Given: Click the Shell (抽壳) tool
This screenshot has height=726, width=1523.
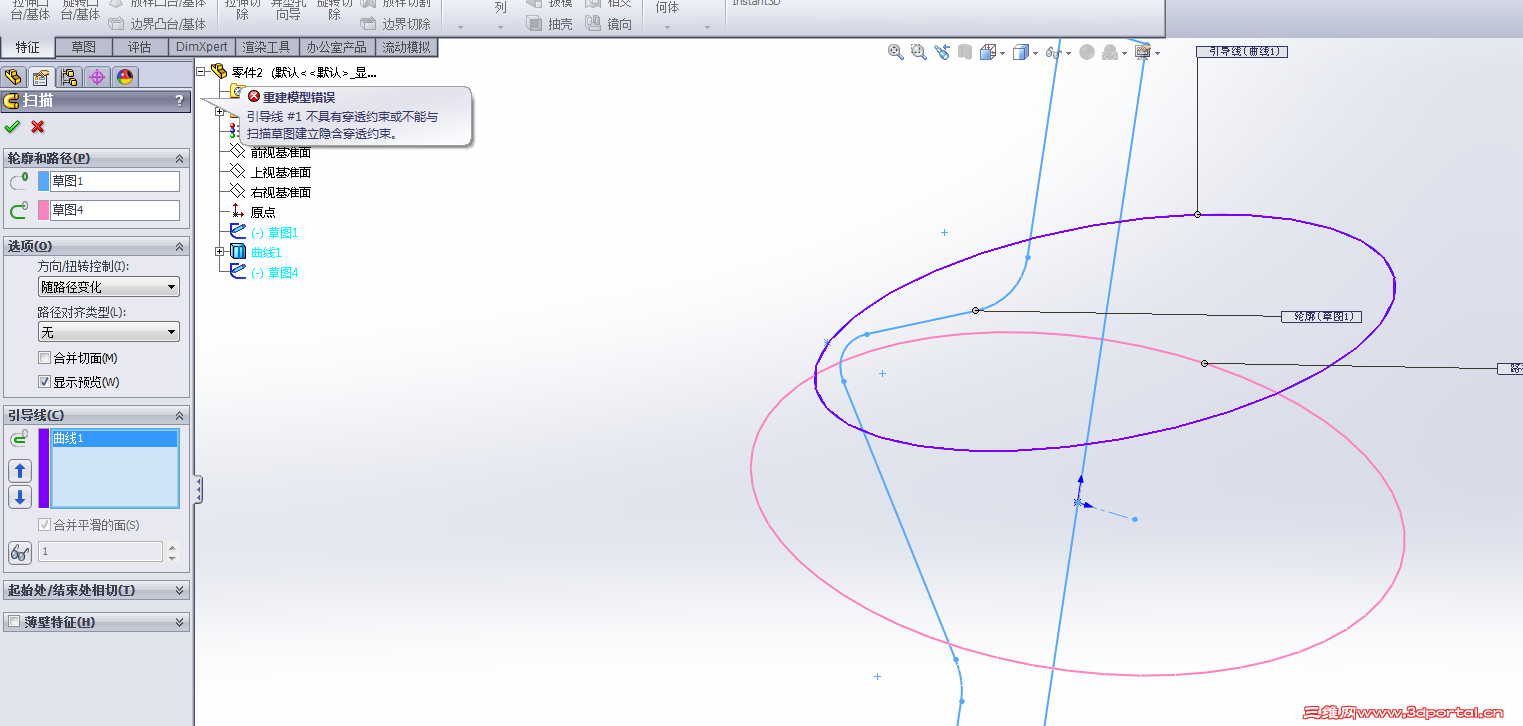Looking at the screenshot, I should point(549,24).
